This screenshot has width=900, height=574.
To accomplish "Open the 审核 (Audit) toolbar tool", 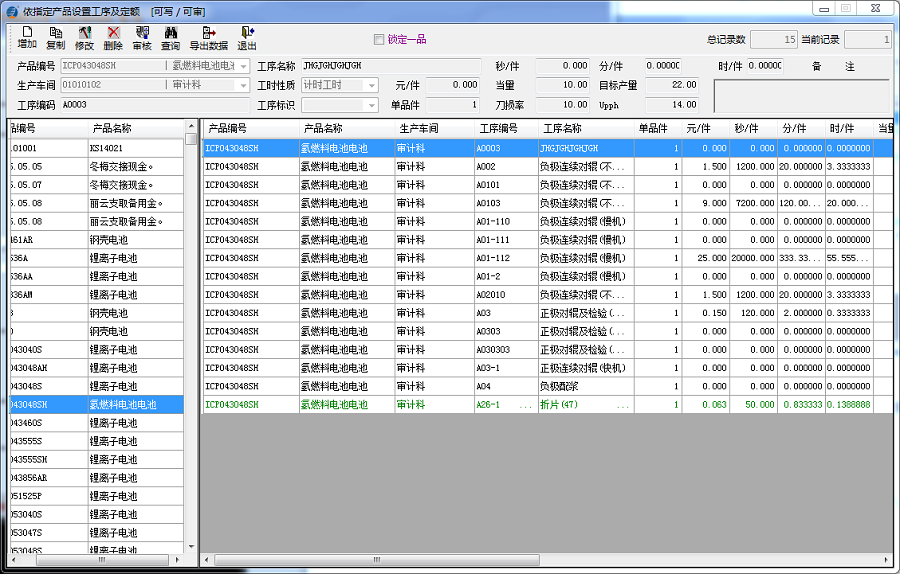I will click(142, 38).
